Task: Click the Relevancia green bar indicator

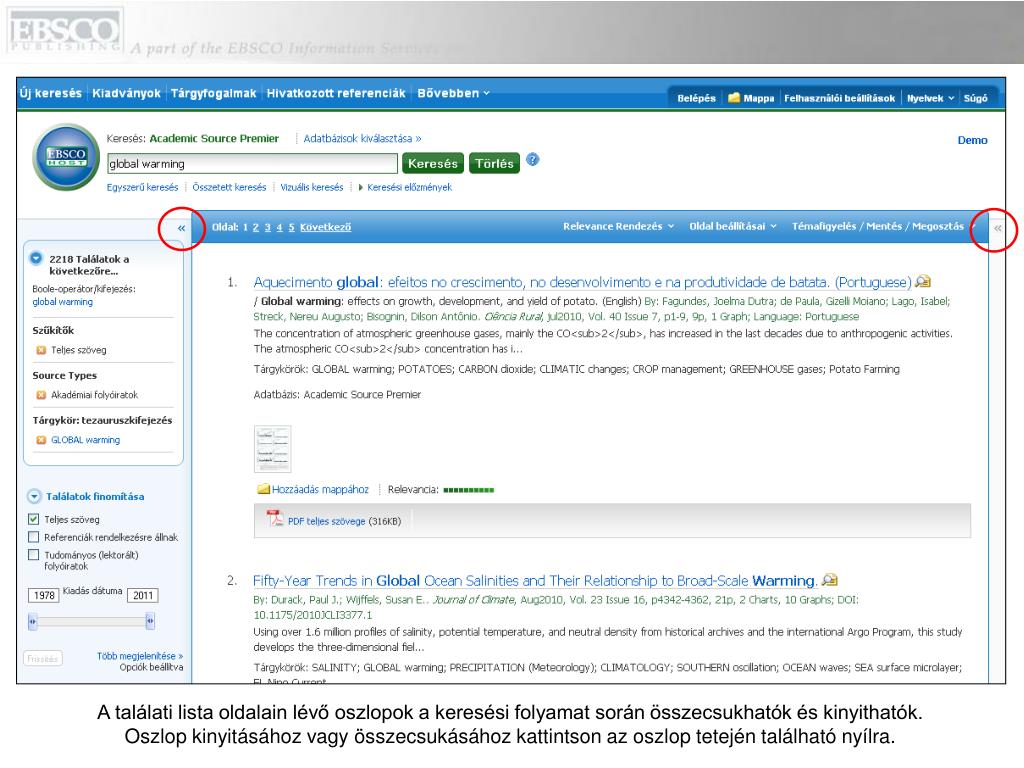Action: coord(468,490)
